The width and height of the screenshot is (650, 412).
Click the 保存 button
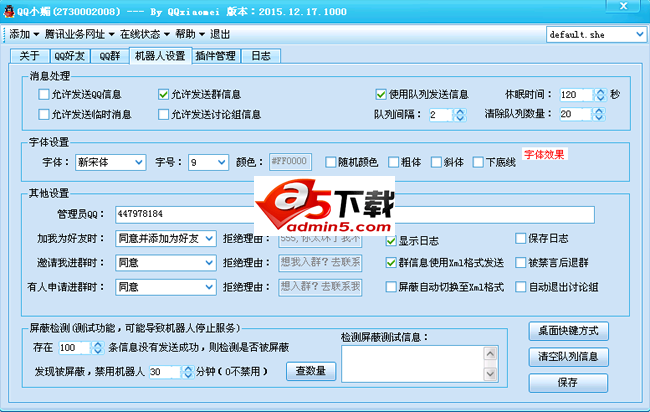(x=568, y=383)
